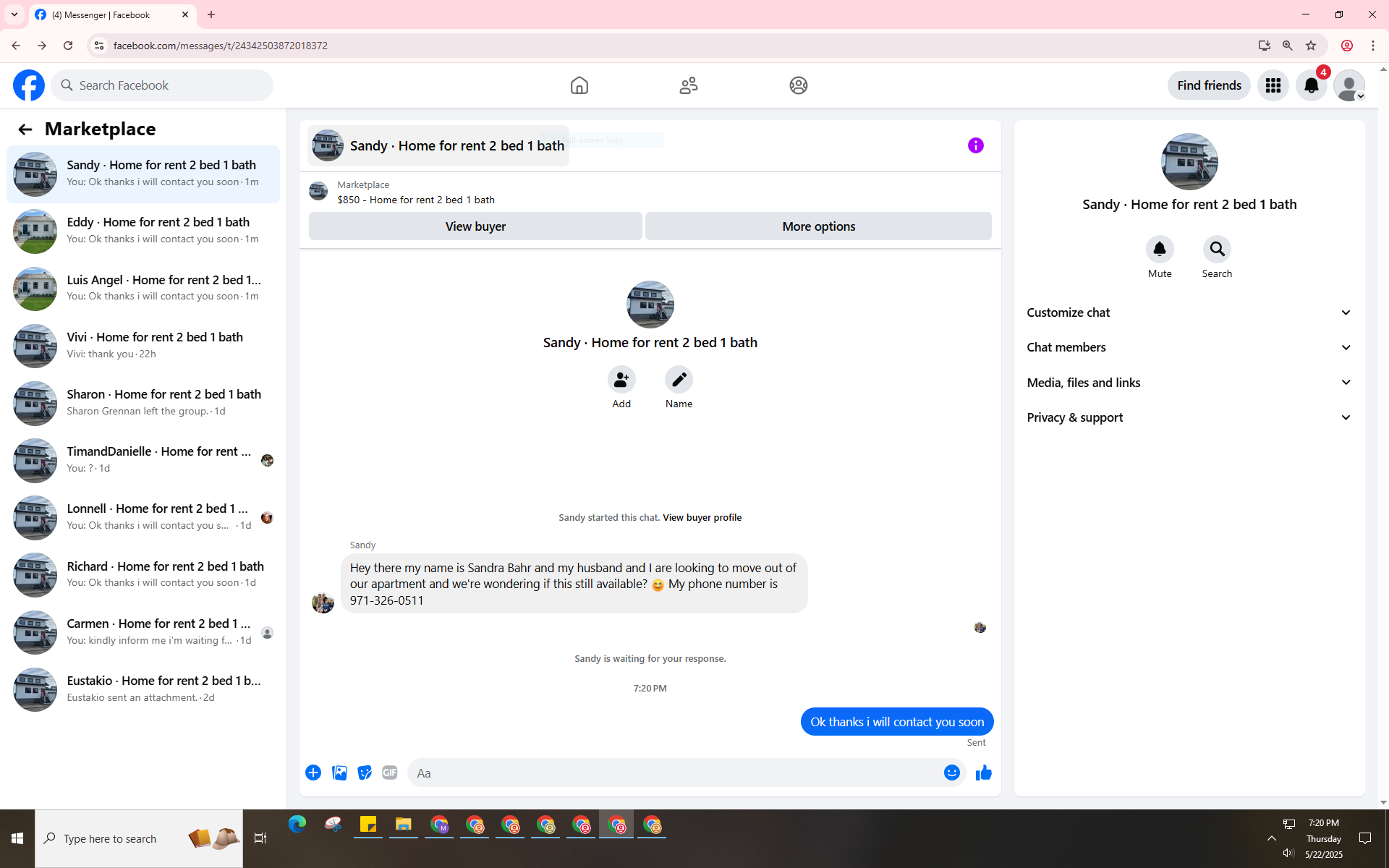Expand Privacy & support section
This screenshot has width=1389, height=868.
[1189, 417]
